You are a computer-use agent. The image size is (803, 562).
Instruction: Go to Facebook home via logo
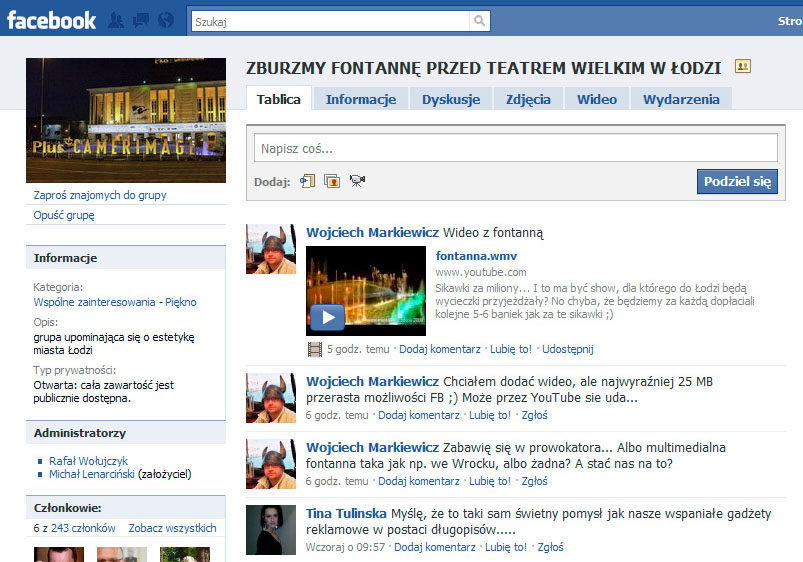tap(51, 20)
